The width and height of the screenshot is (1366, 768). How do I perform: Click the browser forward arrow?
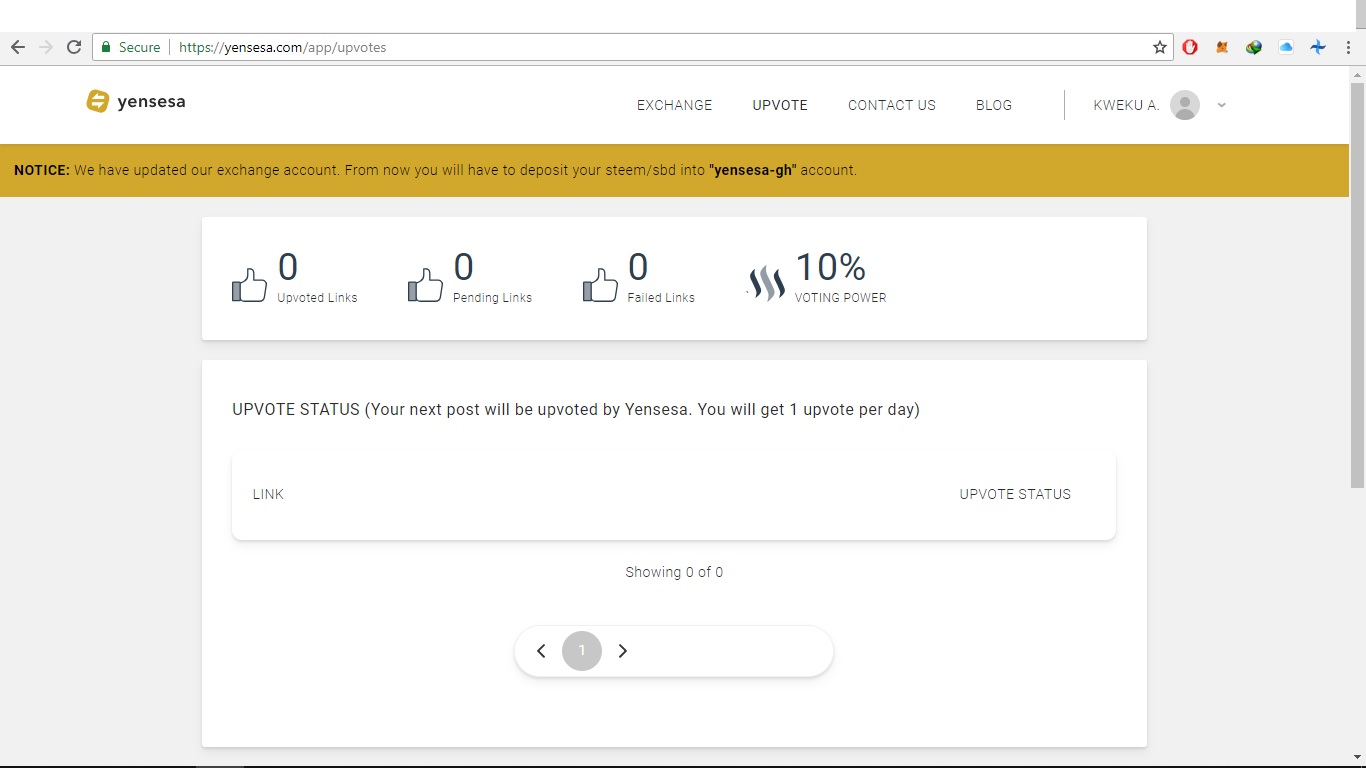(x=45, y=47)
